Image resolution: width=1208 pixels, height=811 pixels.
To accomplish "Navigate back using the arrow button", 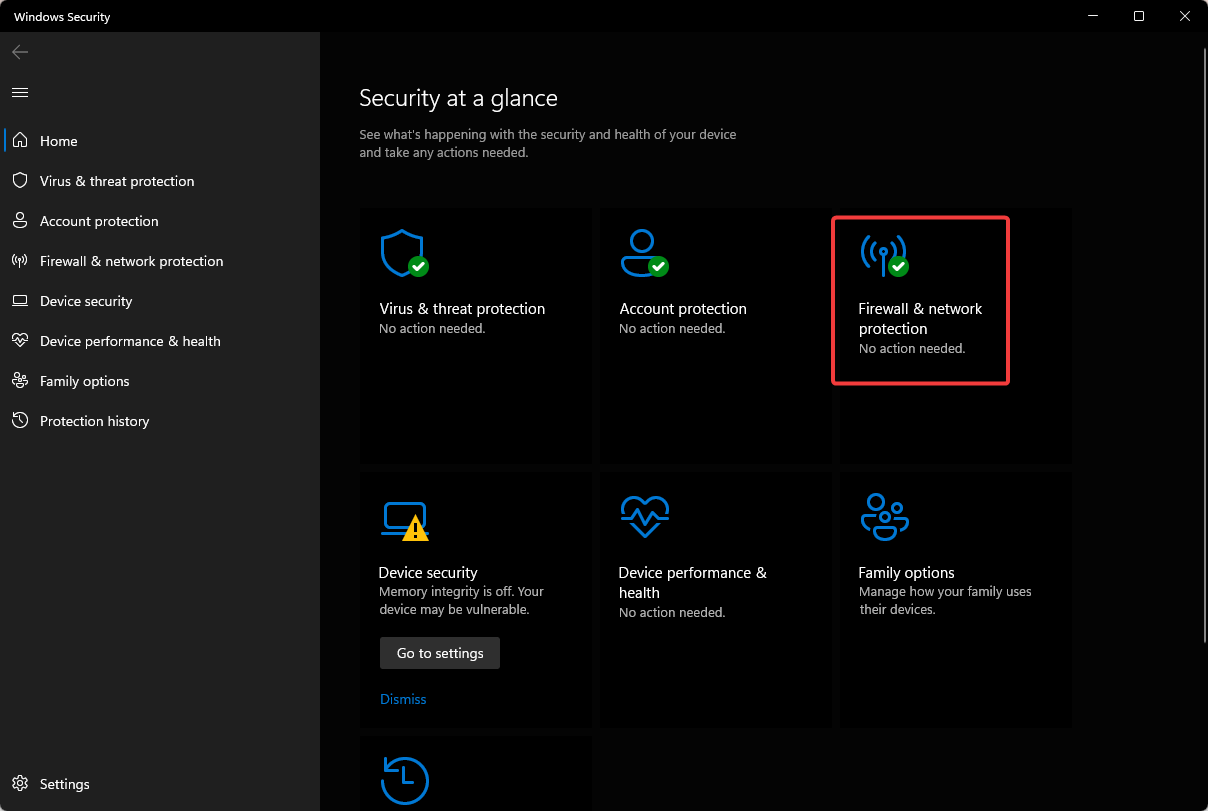I will [x=19, y=51].
